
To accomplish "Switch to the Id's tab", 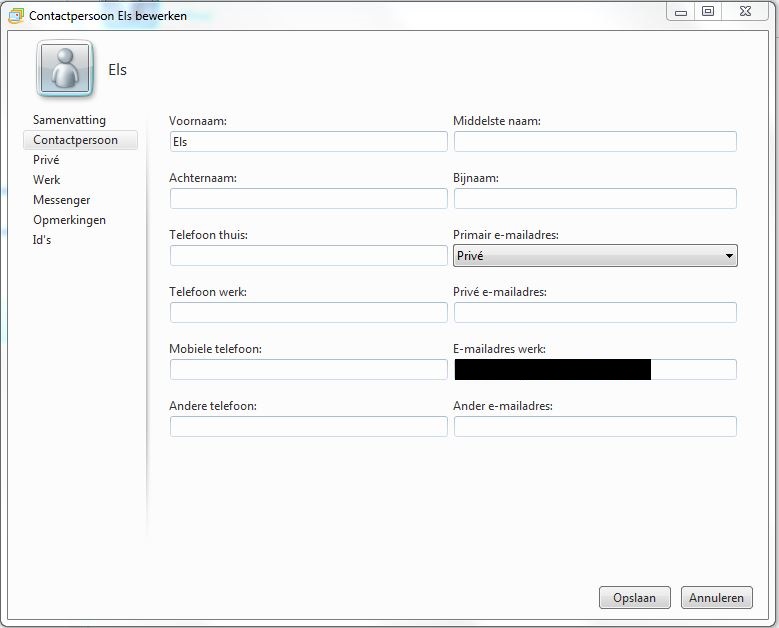I will 42,240.
